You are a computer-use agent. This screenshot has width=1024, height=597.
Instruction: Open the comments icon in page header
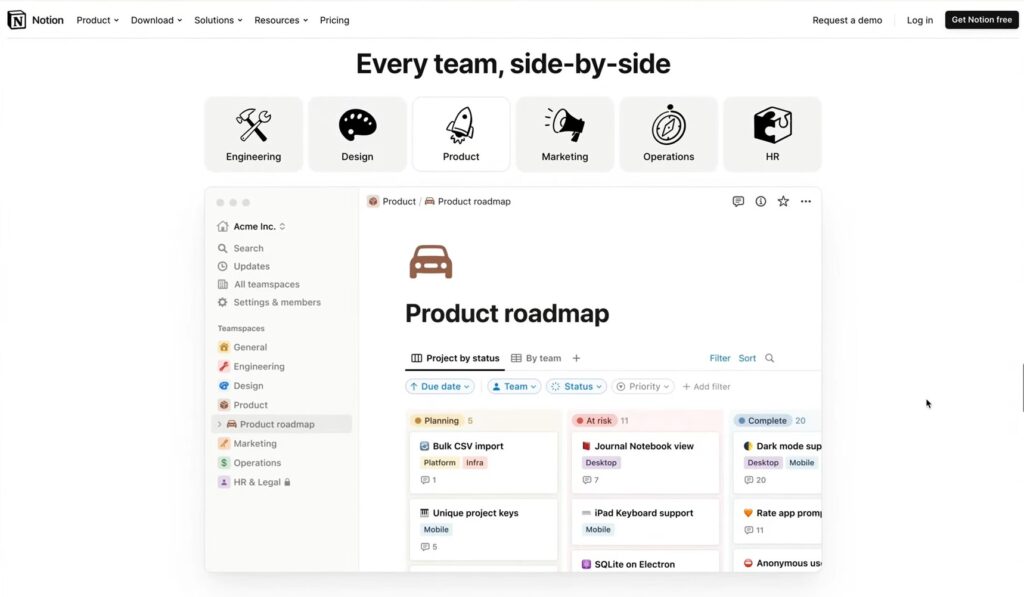pos(738,201)
